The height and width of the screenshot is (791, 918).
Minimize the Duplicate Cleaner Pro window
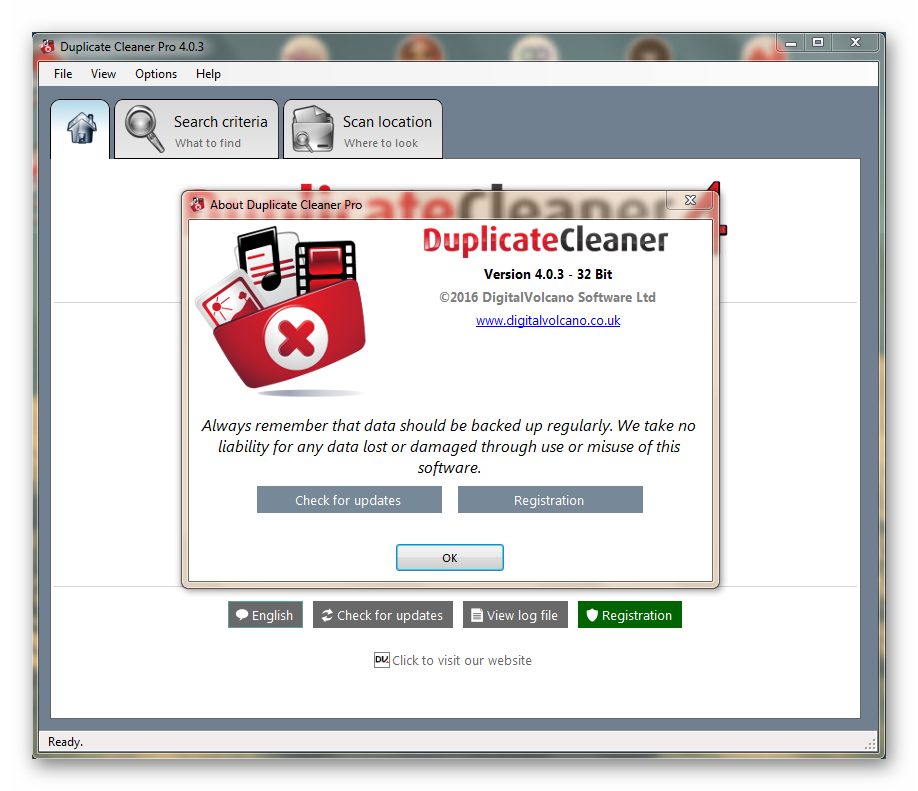click(x=791, y=43)
